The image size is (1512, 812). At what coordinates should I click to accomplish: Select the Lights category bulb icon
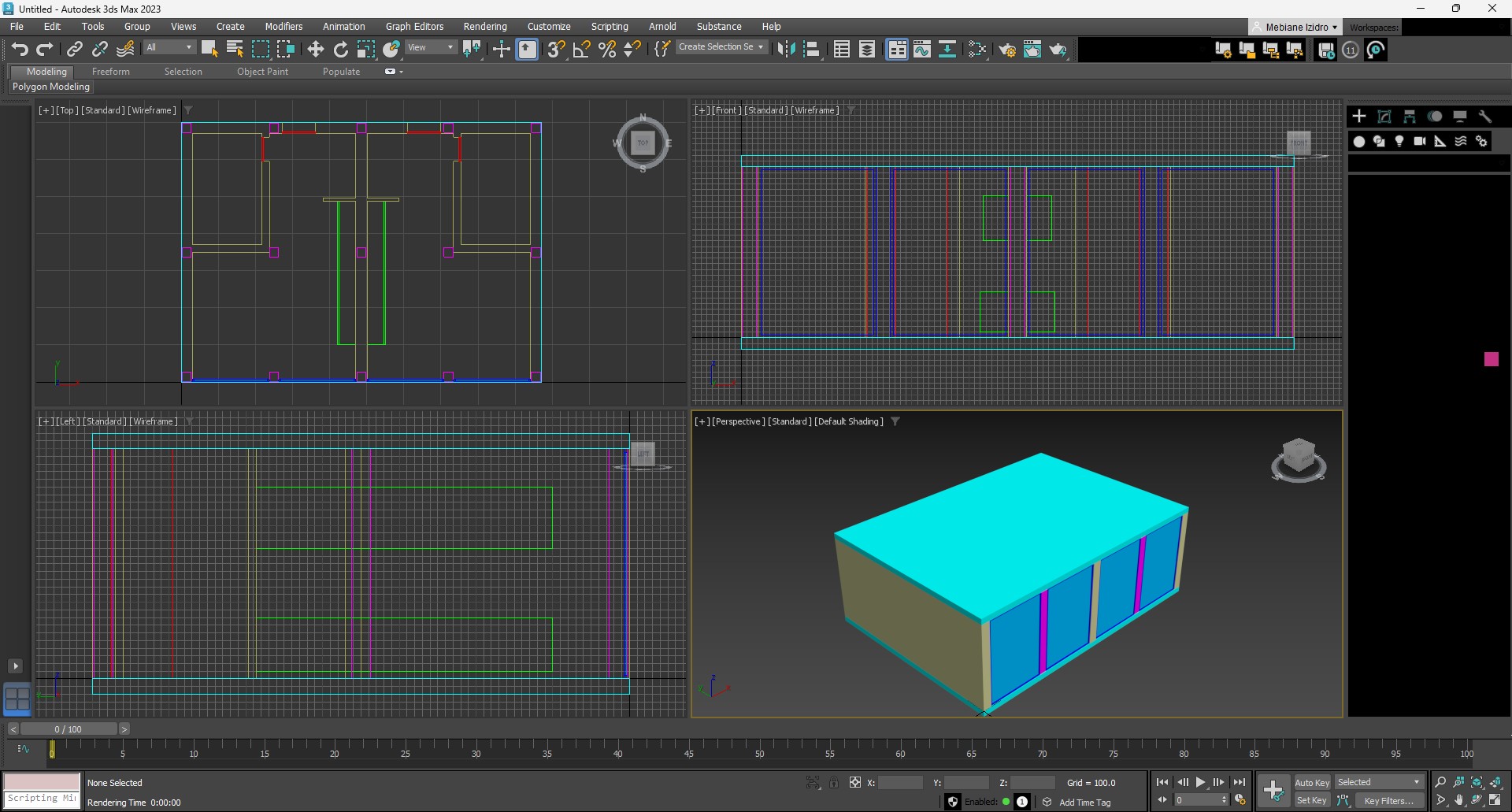[x=1399, y=141]
